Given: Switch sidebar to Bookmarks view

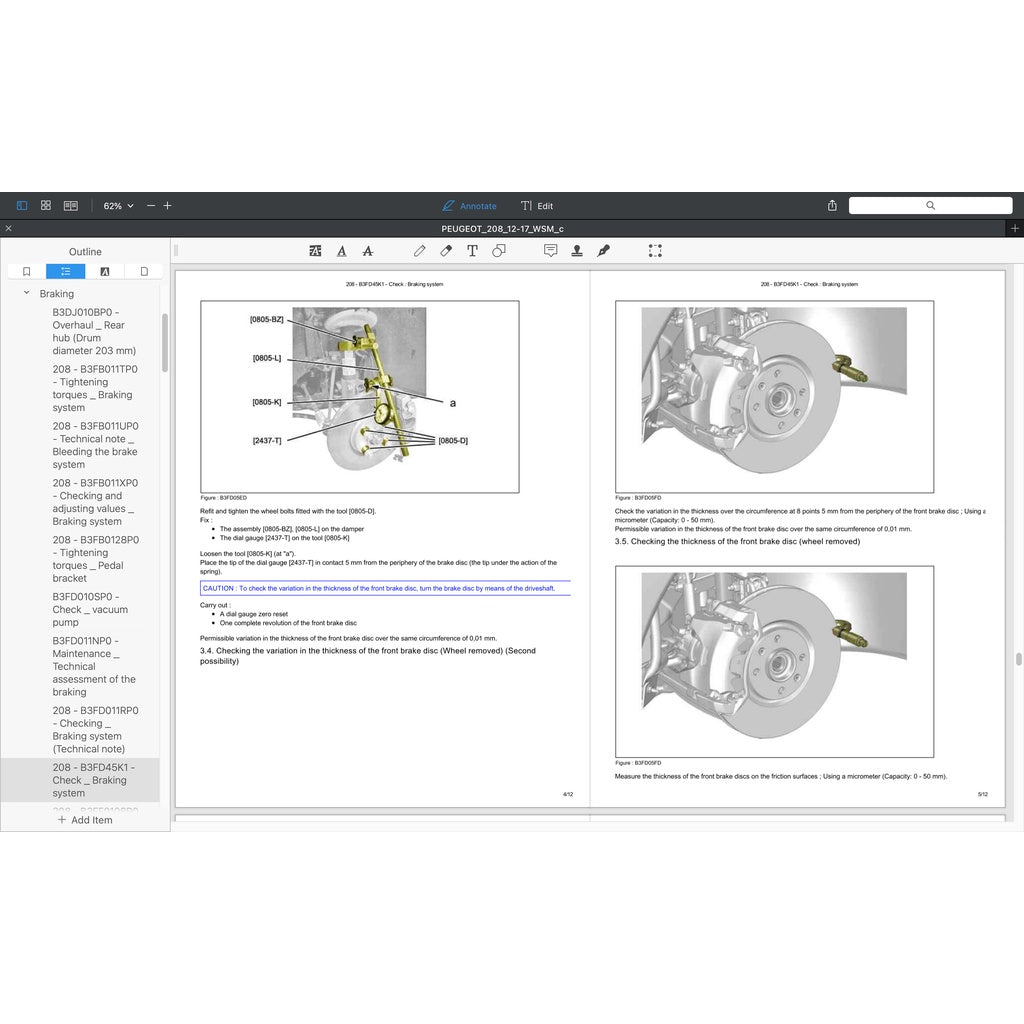Looking at the screenshot, I should coord(26,271).
